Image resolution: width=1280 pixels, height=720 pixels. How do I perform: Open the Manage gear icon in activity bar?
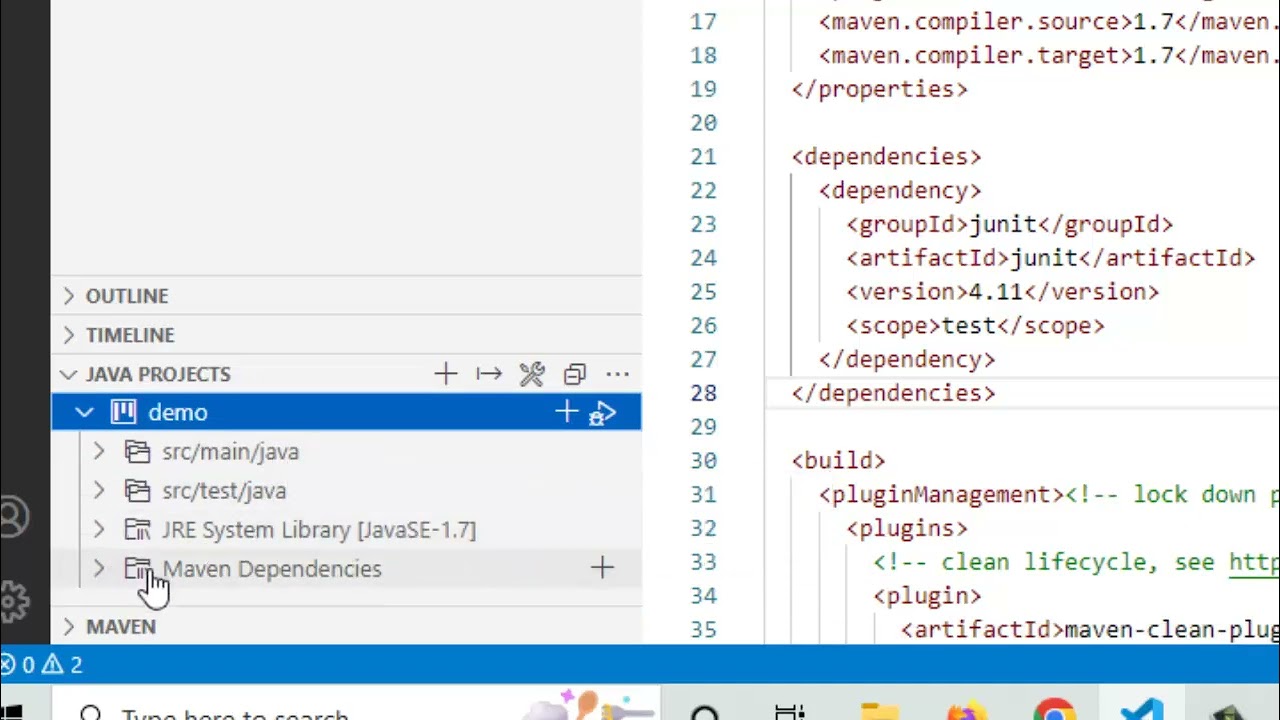pyautogui.click(x=14, y=600)
